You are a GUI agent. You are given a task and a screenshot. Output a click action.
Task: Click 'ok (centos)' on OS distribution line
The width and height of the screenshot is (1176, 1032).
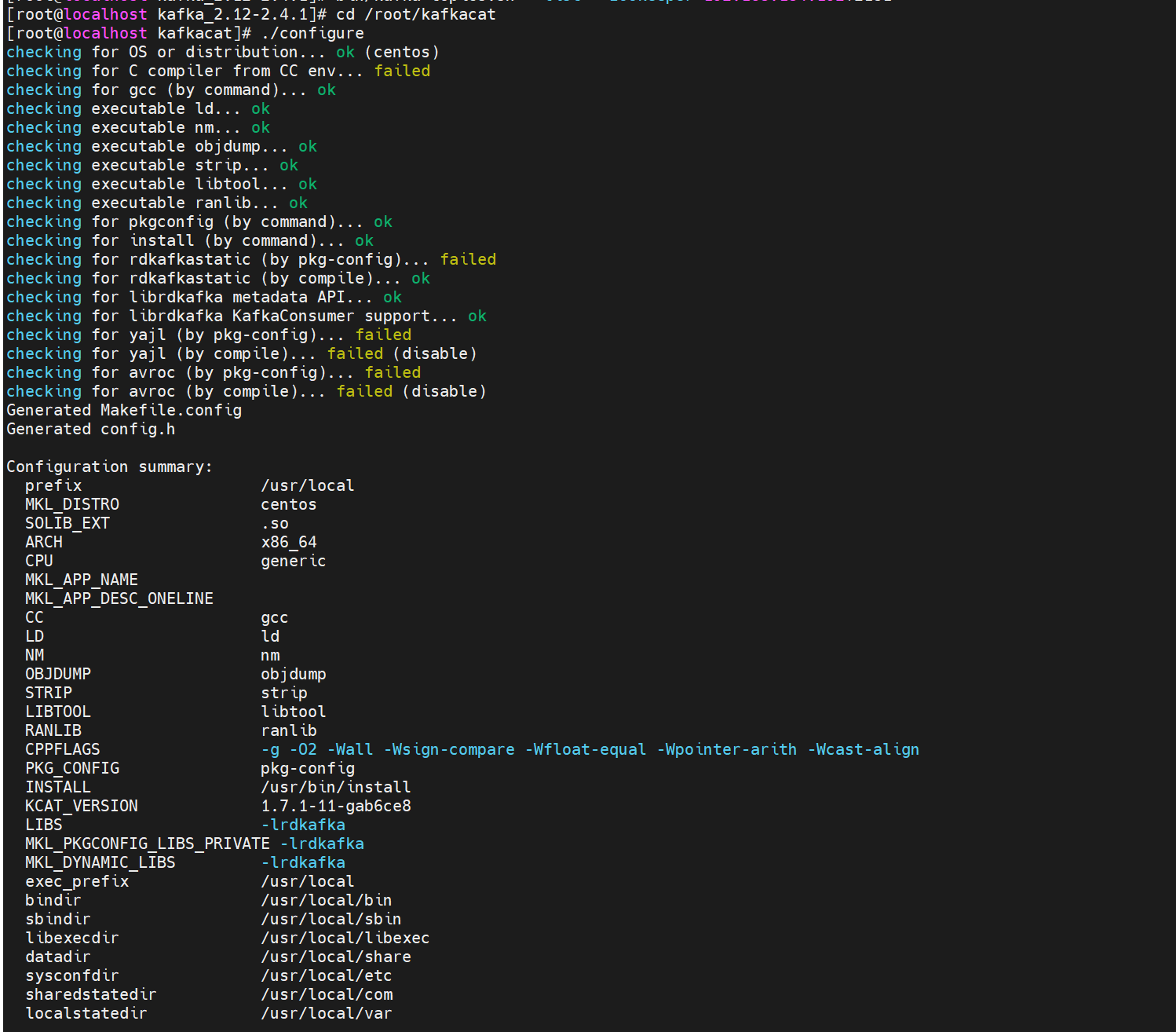(x=388, y=52)
